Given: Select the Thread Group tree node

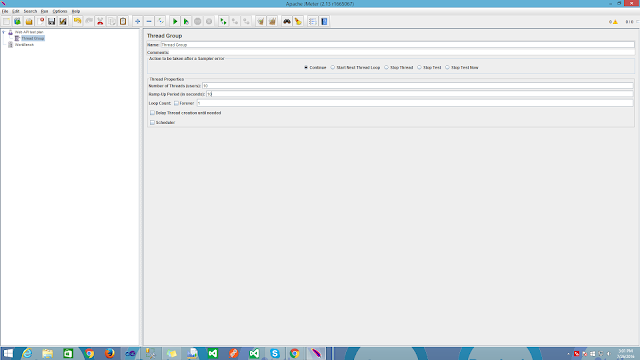Looking at the screenshot, I should (x=33, y=38).
